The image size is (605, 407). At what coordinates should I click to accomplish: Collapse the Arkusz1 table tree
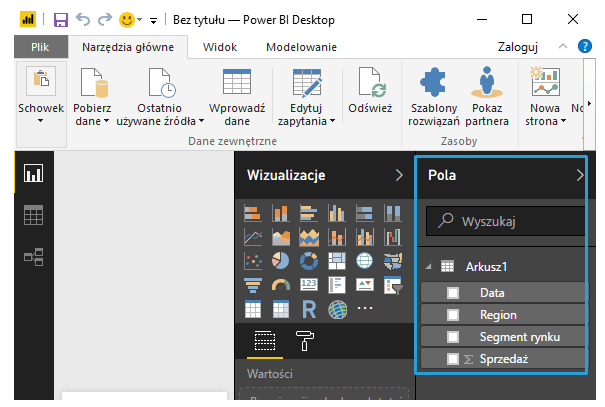click(x=429, y=267)
